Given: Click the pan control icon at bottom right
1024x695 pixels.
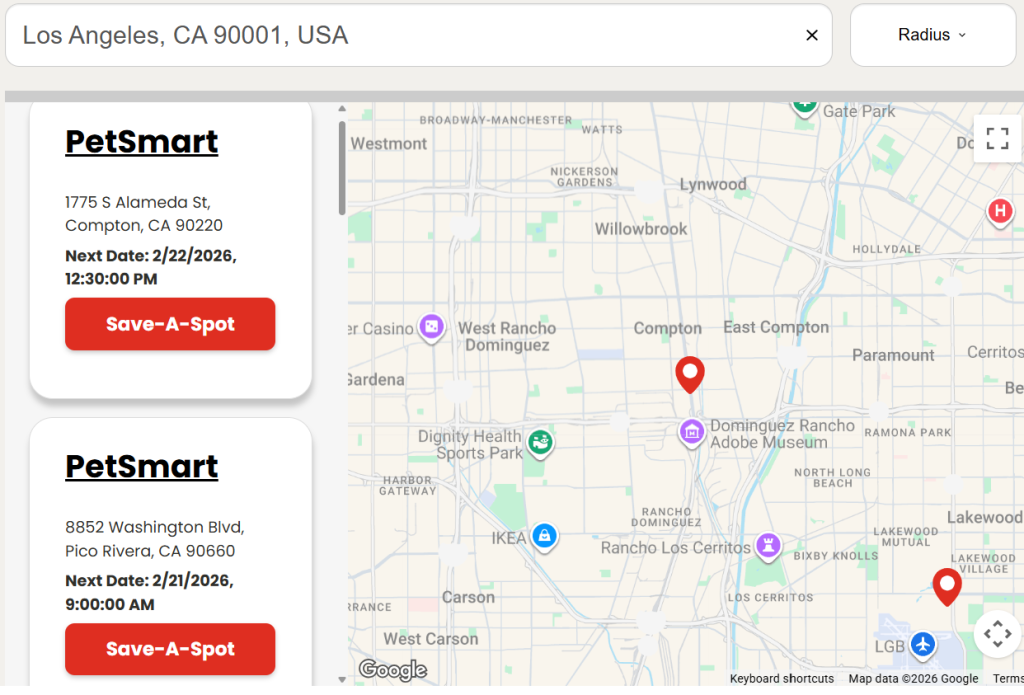Looking at the screenshot, I should 997,634.
